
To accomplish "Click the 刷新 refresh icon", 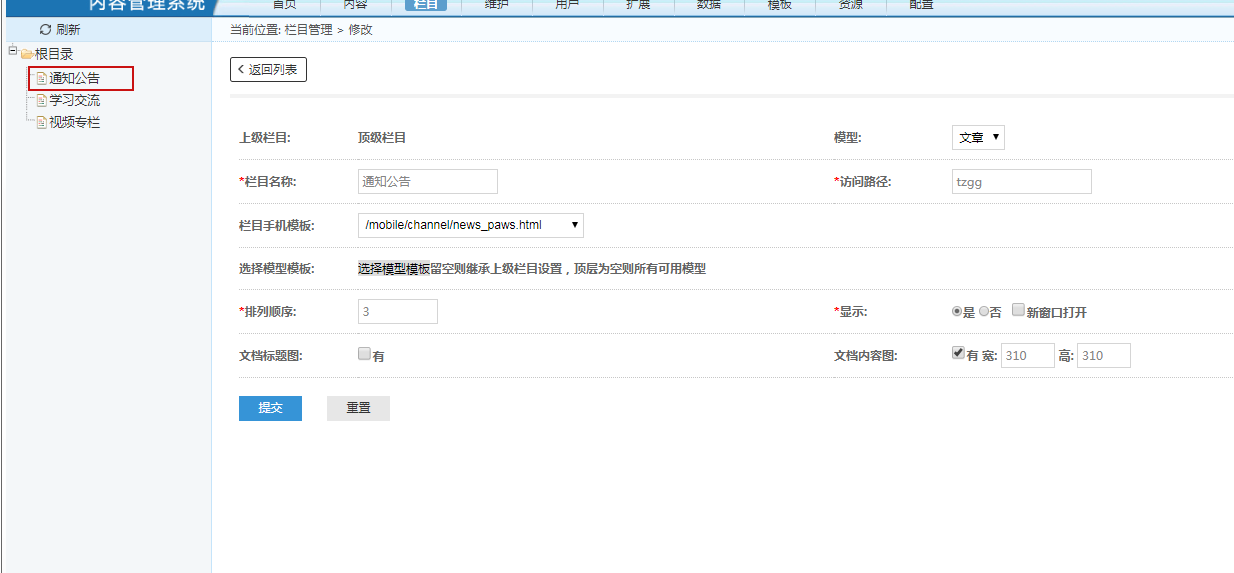I will pyautogui.click(x=45, y=30).
